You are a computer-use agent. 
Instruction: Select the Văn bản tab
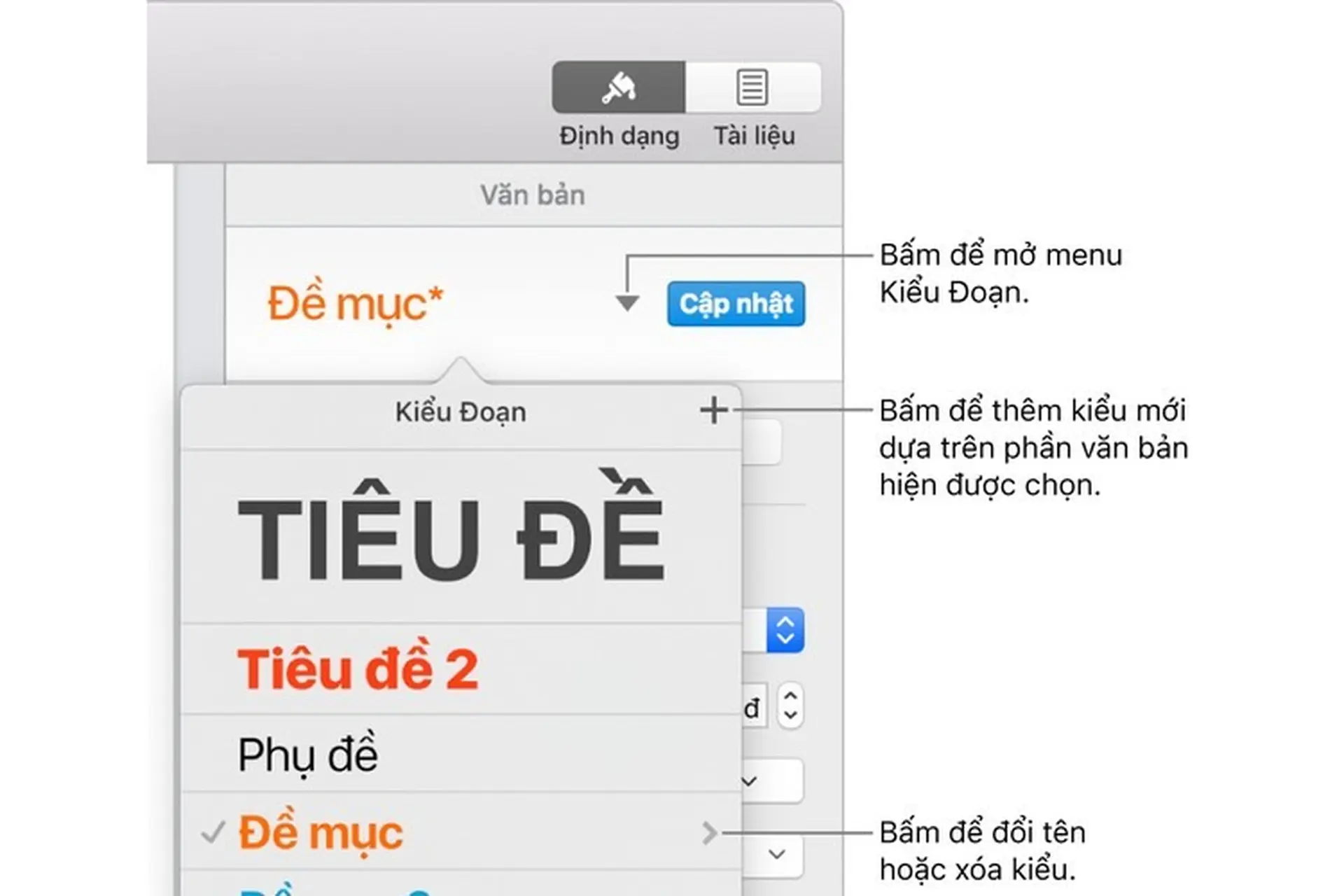tap(532, 195)
